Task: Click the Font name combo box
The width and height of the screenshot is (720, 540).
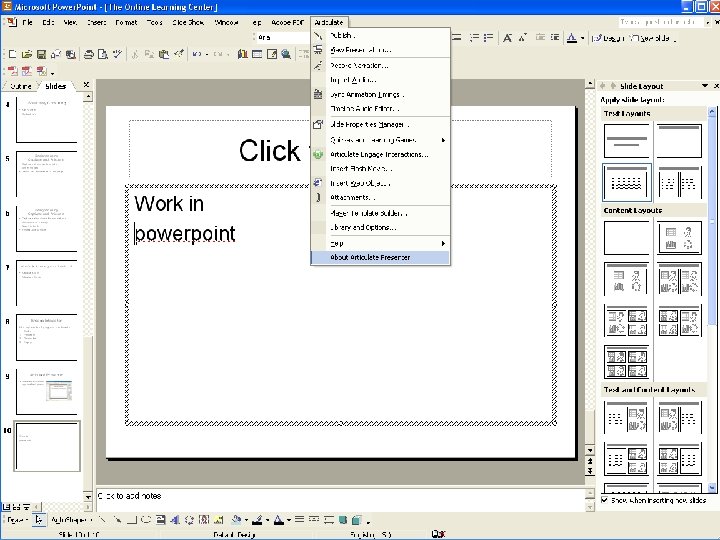Action: [281, 37]
